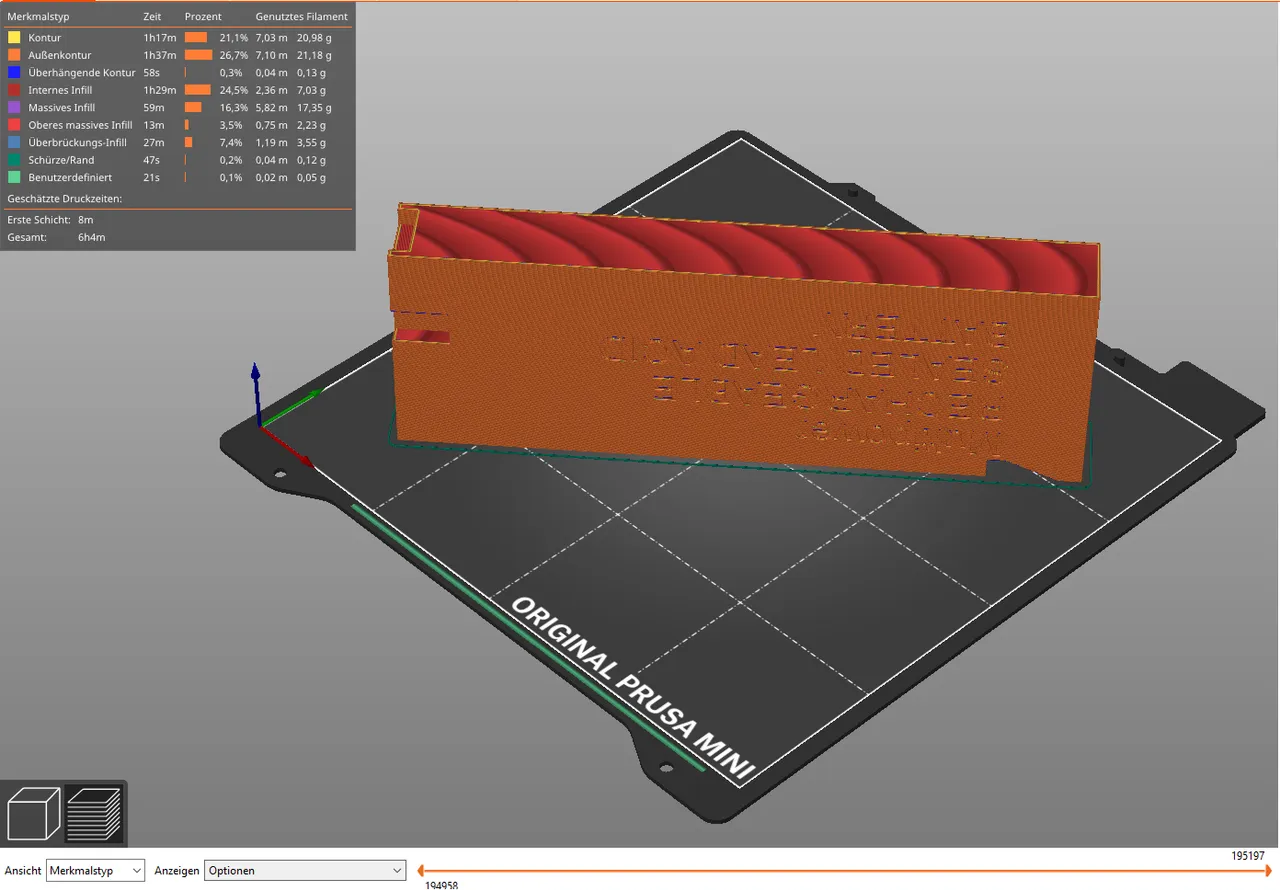Screen dimensions: 1280x890
Task: Expand the Anzeigen Optionen dropdown
Action: click(305, 871)
